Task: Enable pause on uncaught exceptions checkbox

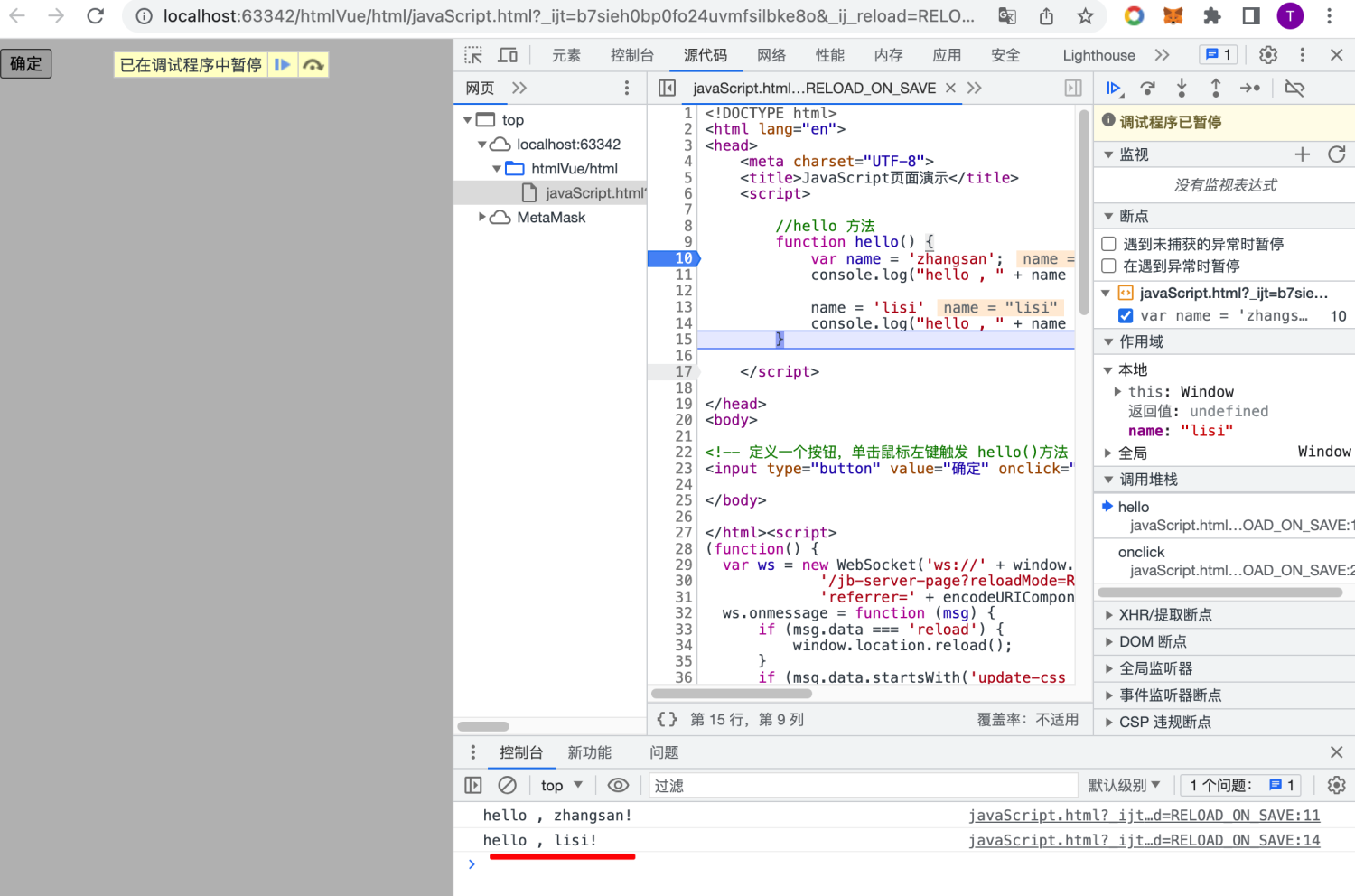Action: (x=1108, y=244)
